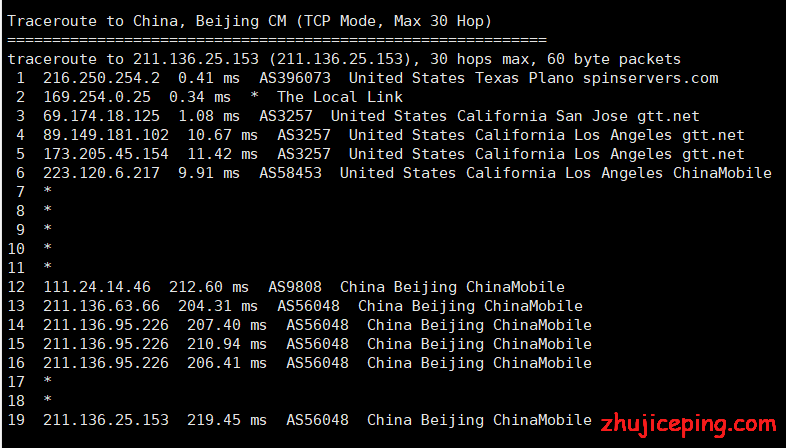Click the asterisk on hop 7

tap(48, 190)
